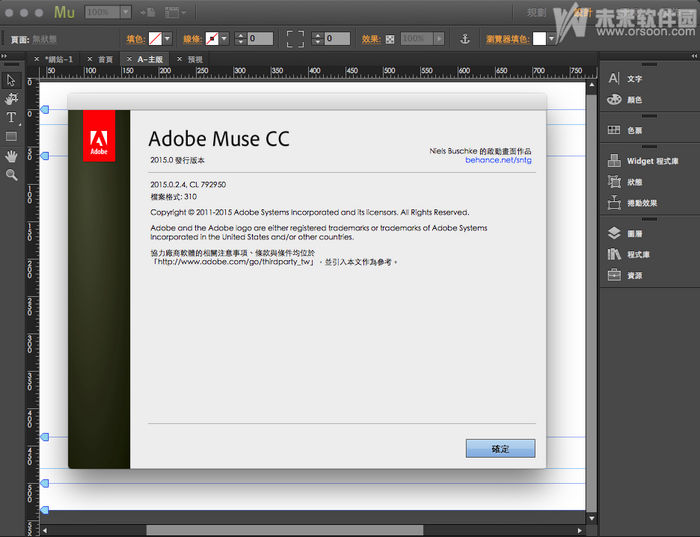Open the view options dropdown in the top bar
The height and width of the screenshot is (537, 700).
tap(175, 12)
